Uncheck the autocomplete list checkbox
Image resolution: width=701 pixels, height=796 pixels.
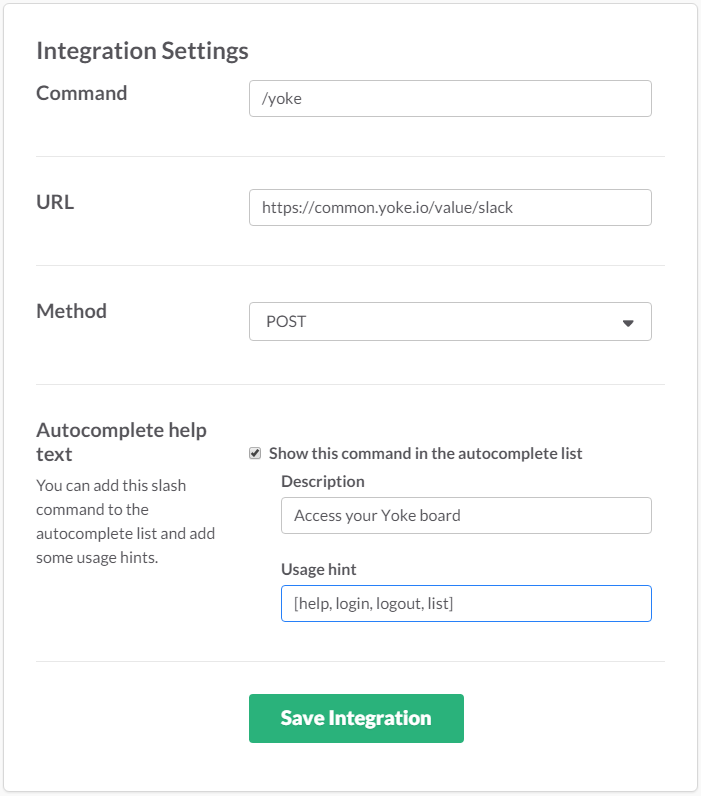(x=255, y=454)
